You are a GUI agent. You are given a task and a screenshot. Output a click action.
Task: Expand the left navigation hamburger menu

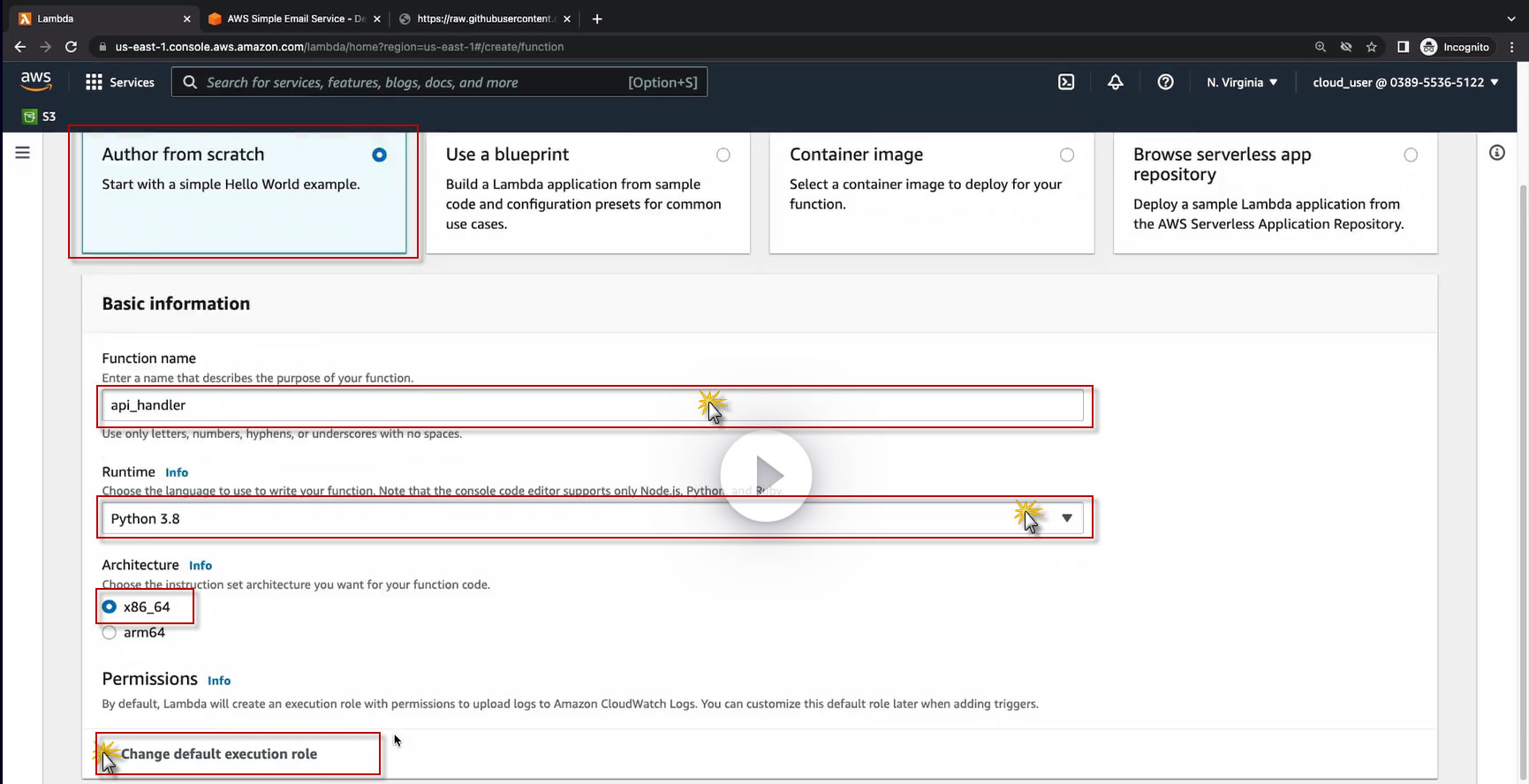click(23, 153)
